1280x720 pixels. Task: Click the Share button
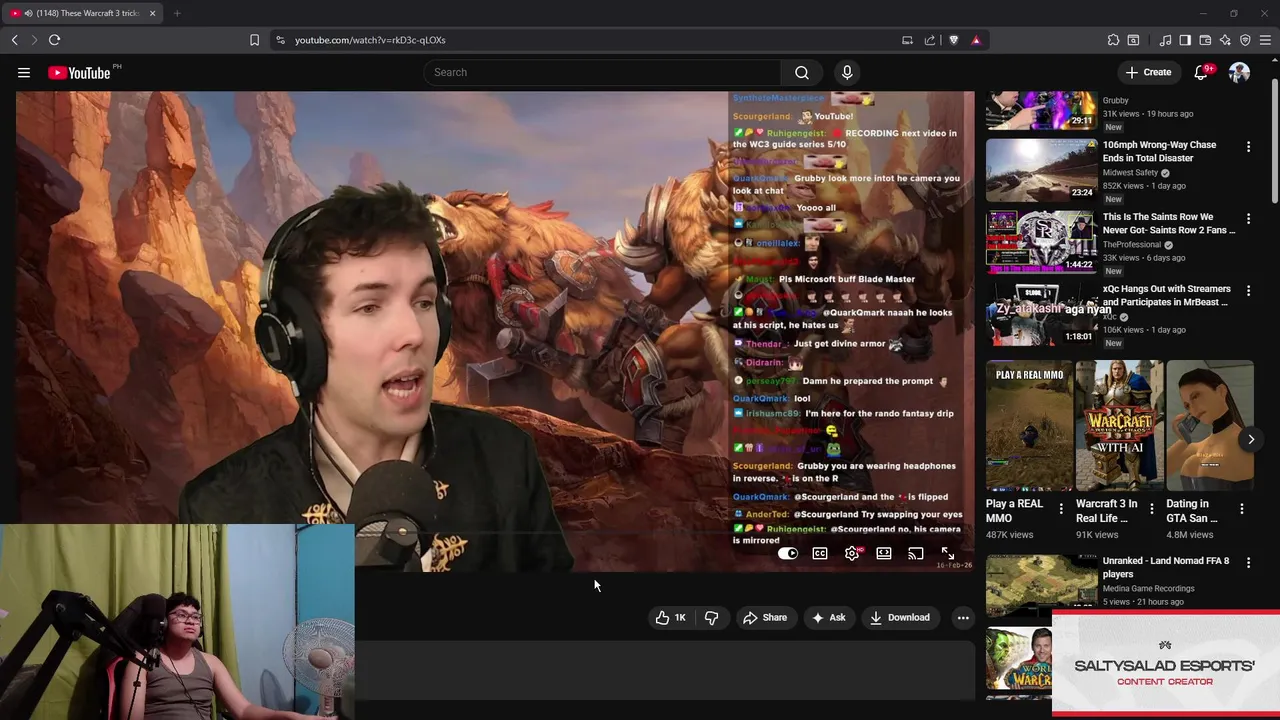(x=765, y=617)
